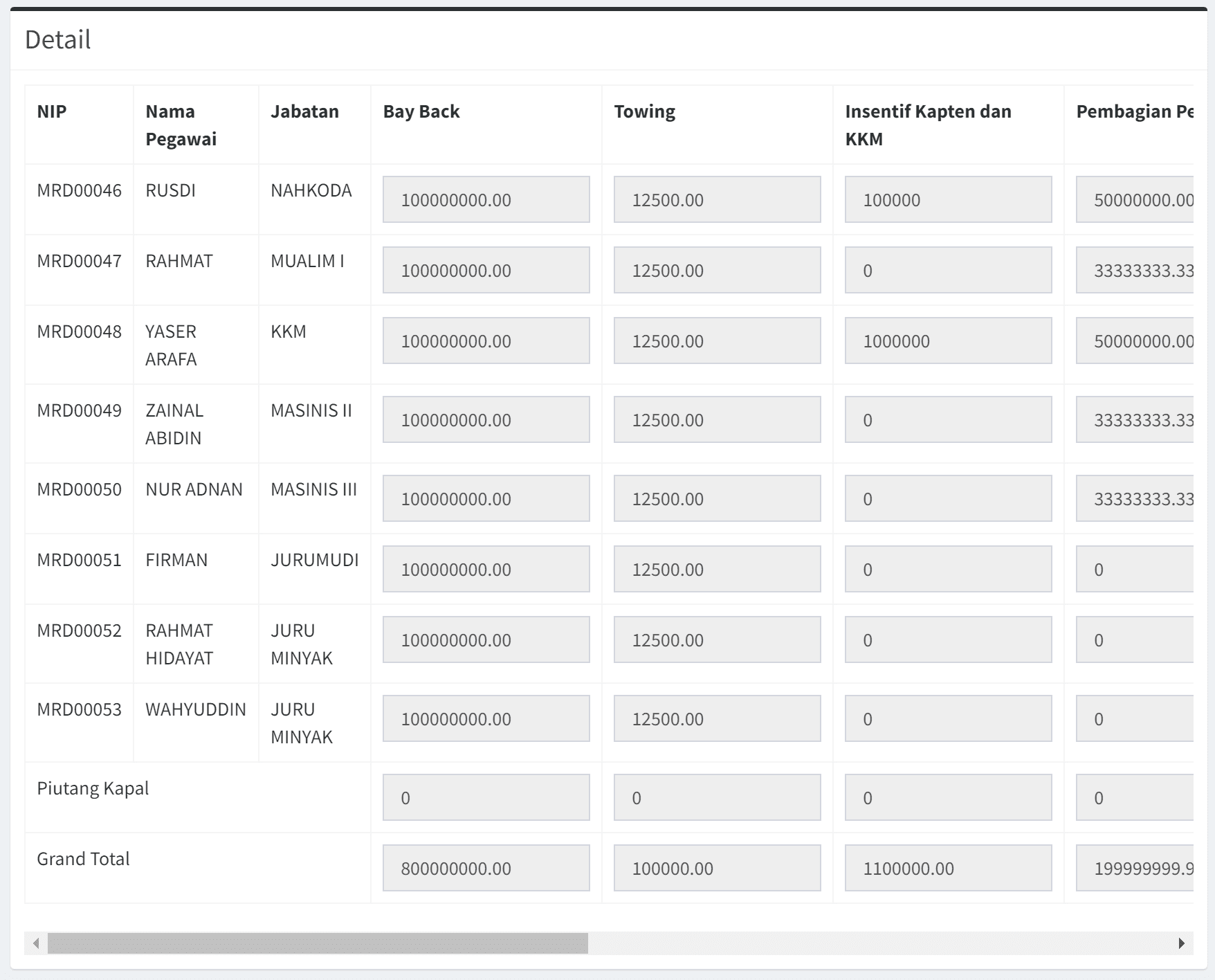Select Piutang Kapal Towing field
Image resolution: width=1215 pixels, height=980 pixels.
tap(717, 798)
